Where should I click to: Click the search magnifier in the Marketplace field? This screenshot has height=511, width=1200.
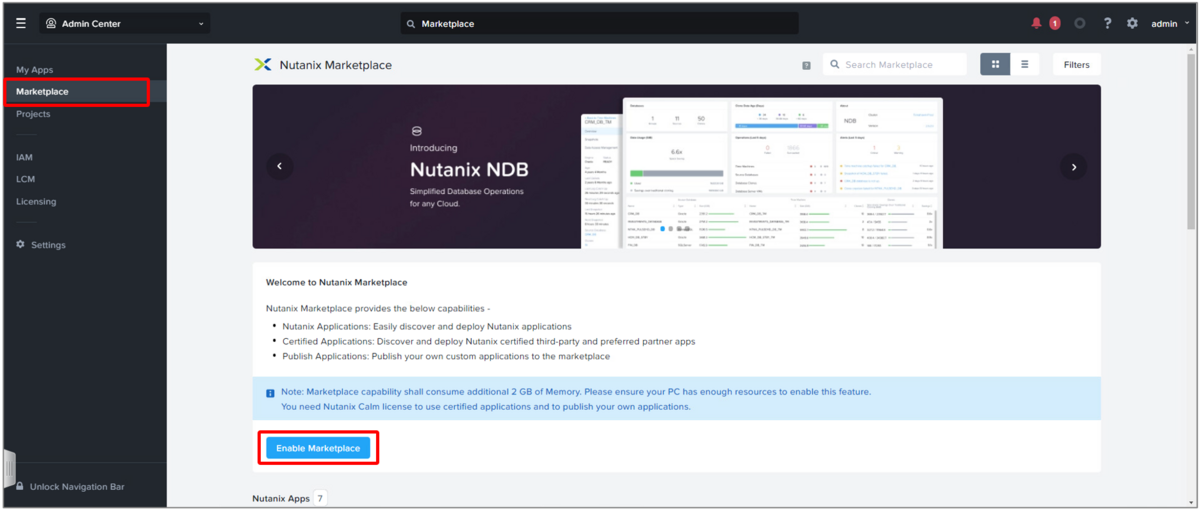click(x=836, y=65)
